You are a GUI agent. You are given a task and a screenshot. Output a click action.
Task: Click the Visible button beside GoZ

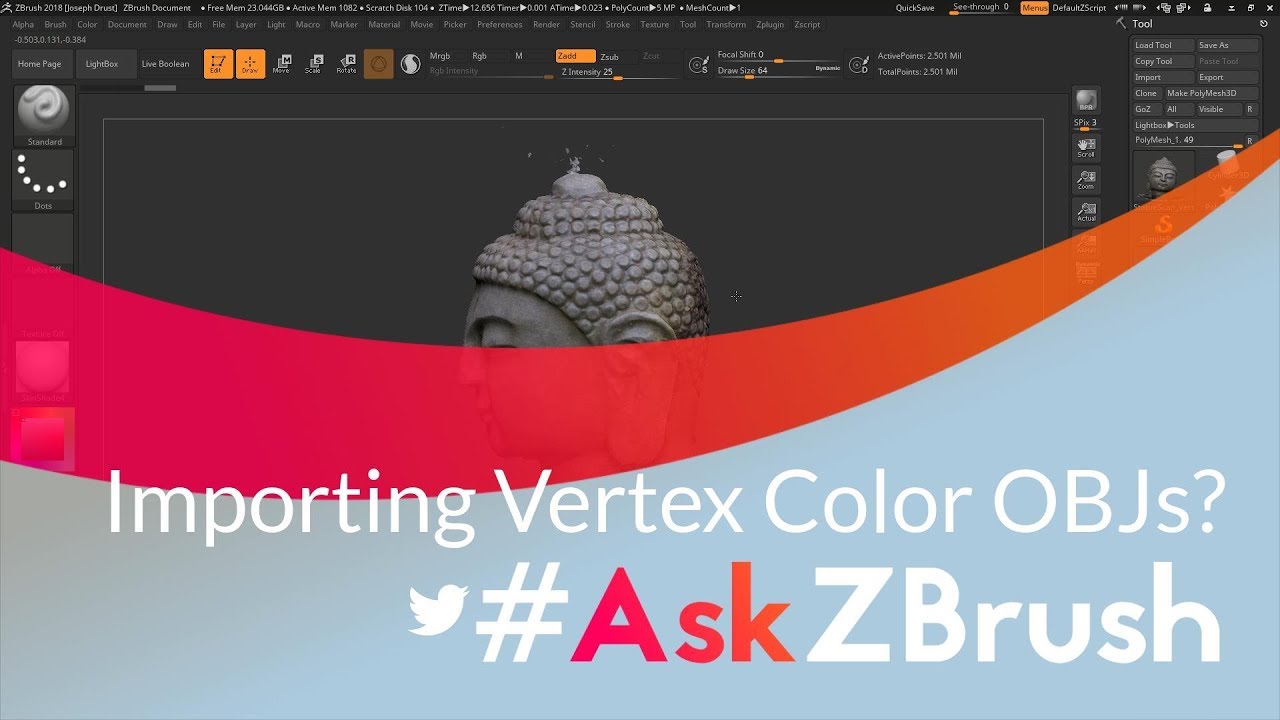click(x=1219, y=109)
